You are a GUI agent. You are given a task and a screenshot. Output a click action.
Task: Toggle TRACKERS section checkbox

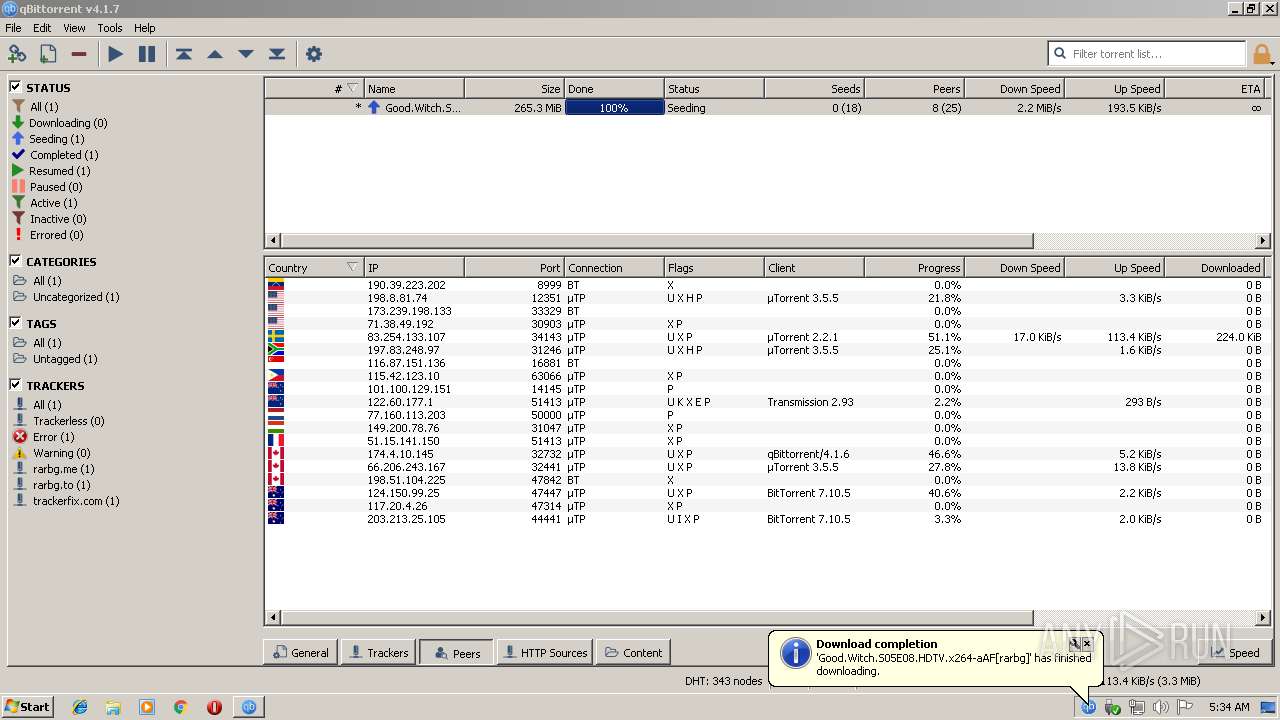pos(16,385)
